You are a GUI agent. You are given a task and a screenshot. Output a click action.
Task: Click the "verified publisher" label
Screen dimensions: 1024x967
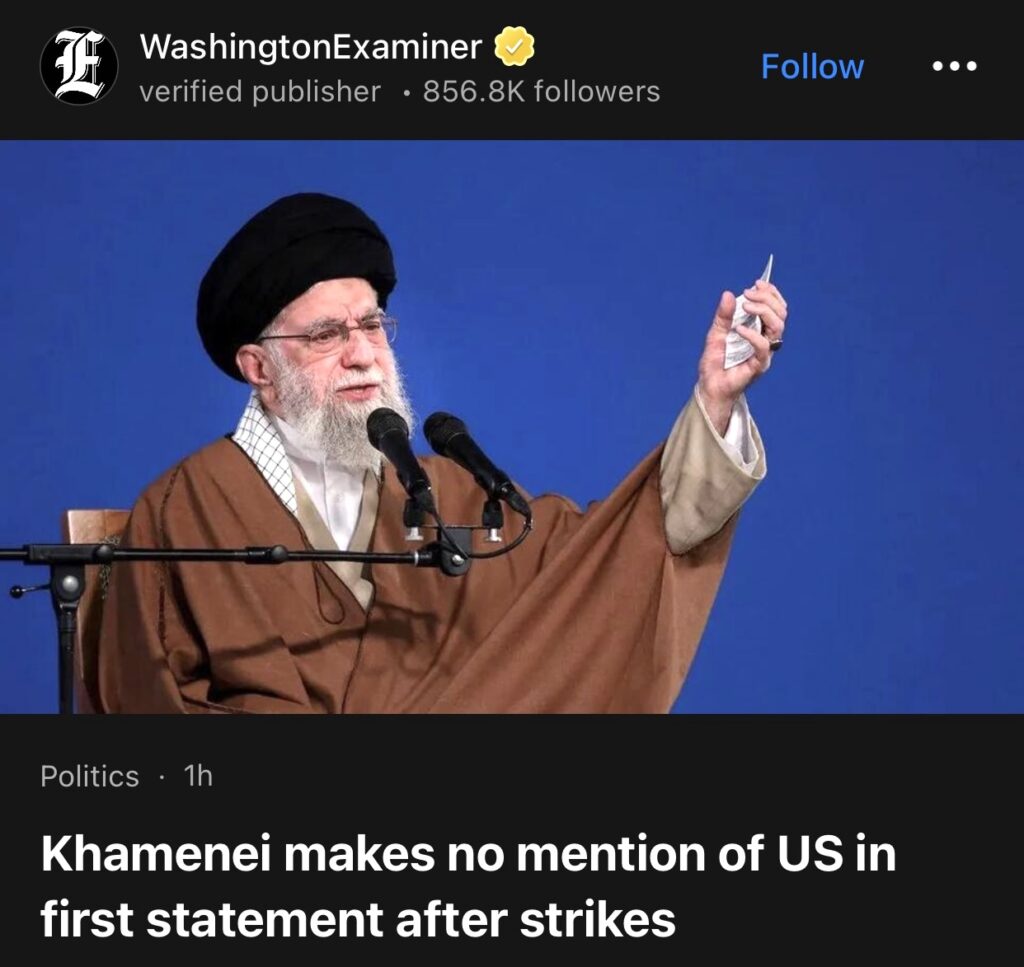[260, 91]
